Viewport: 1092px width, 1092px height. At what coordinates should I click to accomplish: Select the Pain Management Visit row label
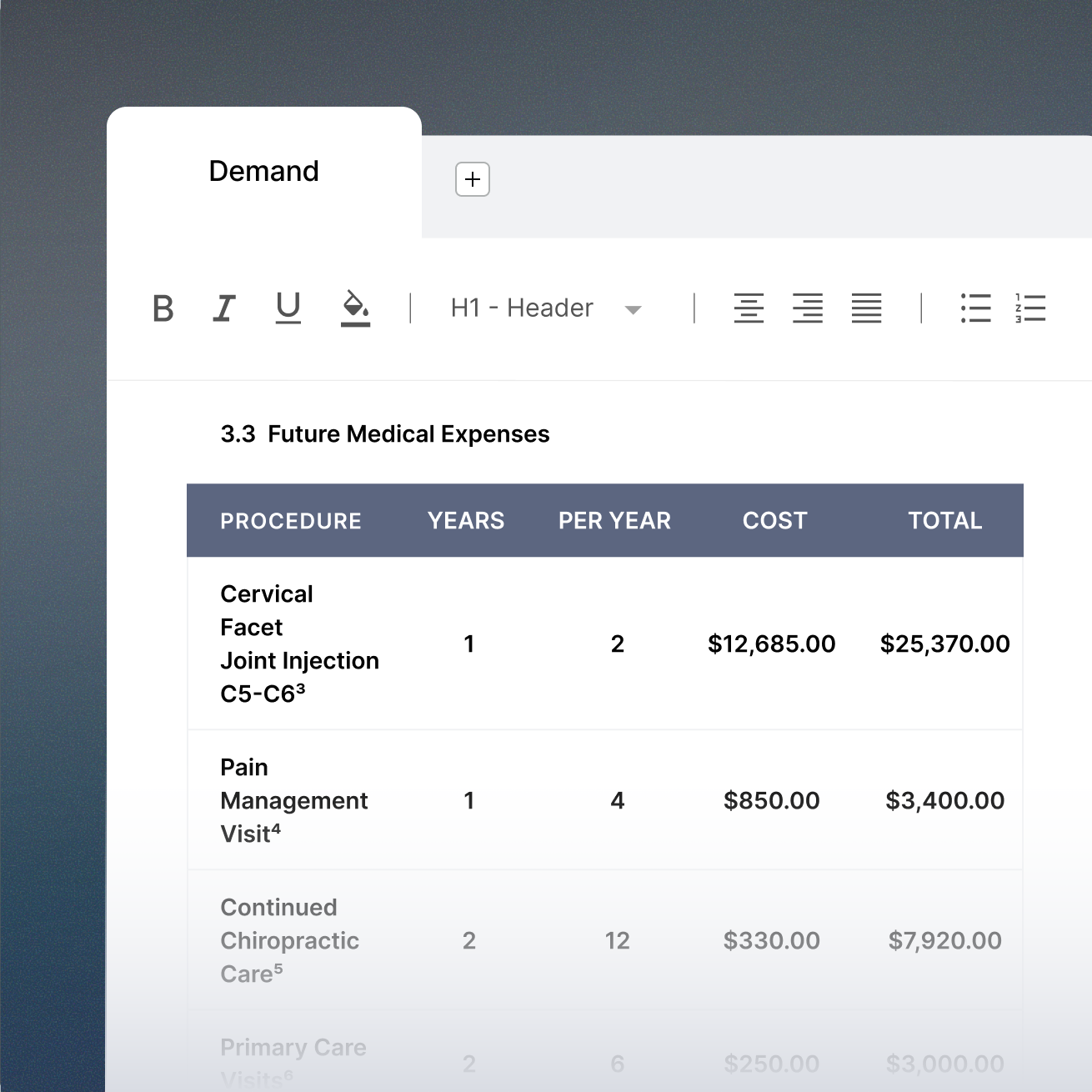[293, 800]
